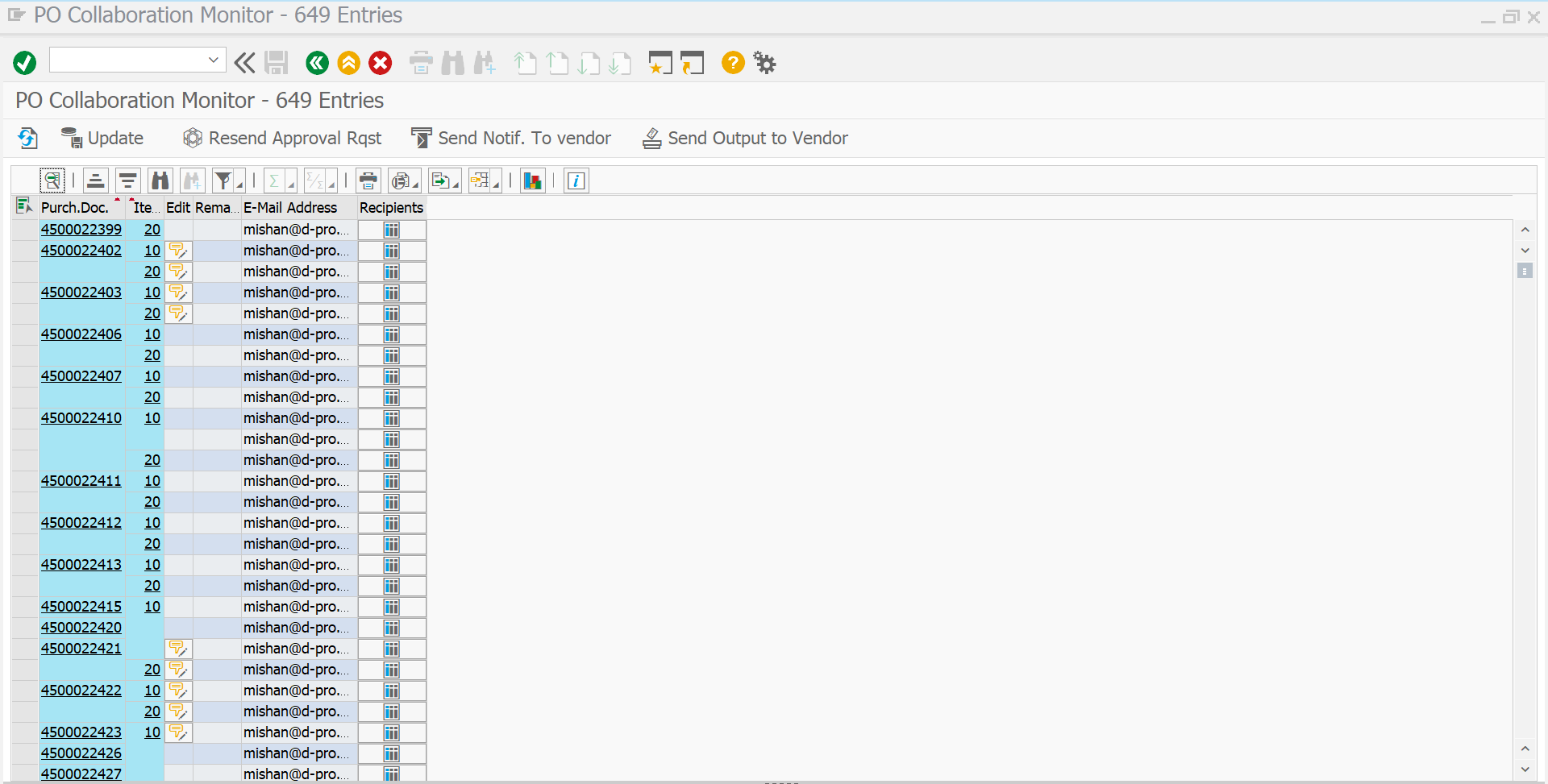Click the End User Documentation info icon
Screen dimensions: 1548x784
click(x=576, y=180)
